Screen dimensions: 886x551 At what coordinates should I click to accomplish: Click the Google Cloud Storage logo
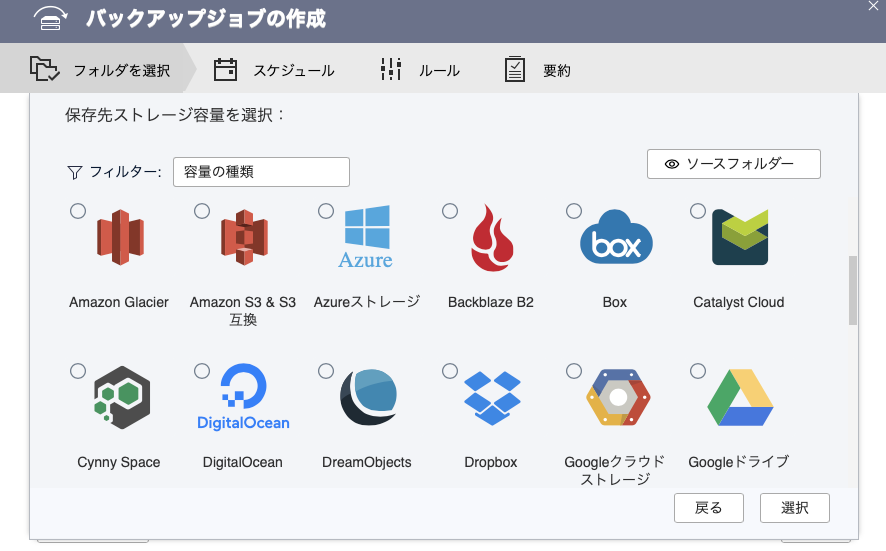(618, 397)
